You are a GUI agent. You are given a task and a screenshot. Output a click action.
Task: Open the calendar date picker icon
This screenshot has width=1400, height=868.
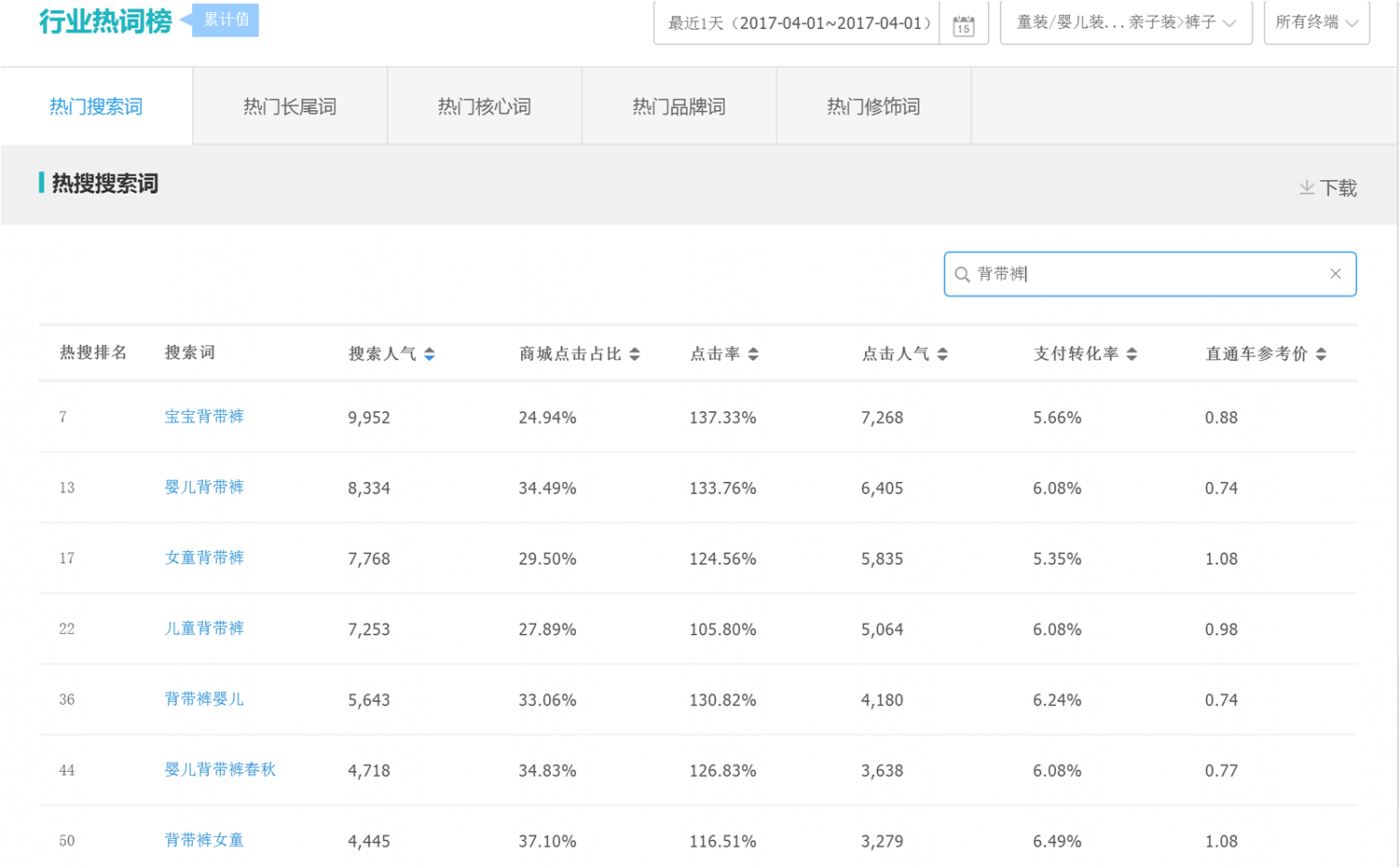[x=964, y=25]
